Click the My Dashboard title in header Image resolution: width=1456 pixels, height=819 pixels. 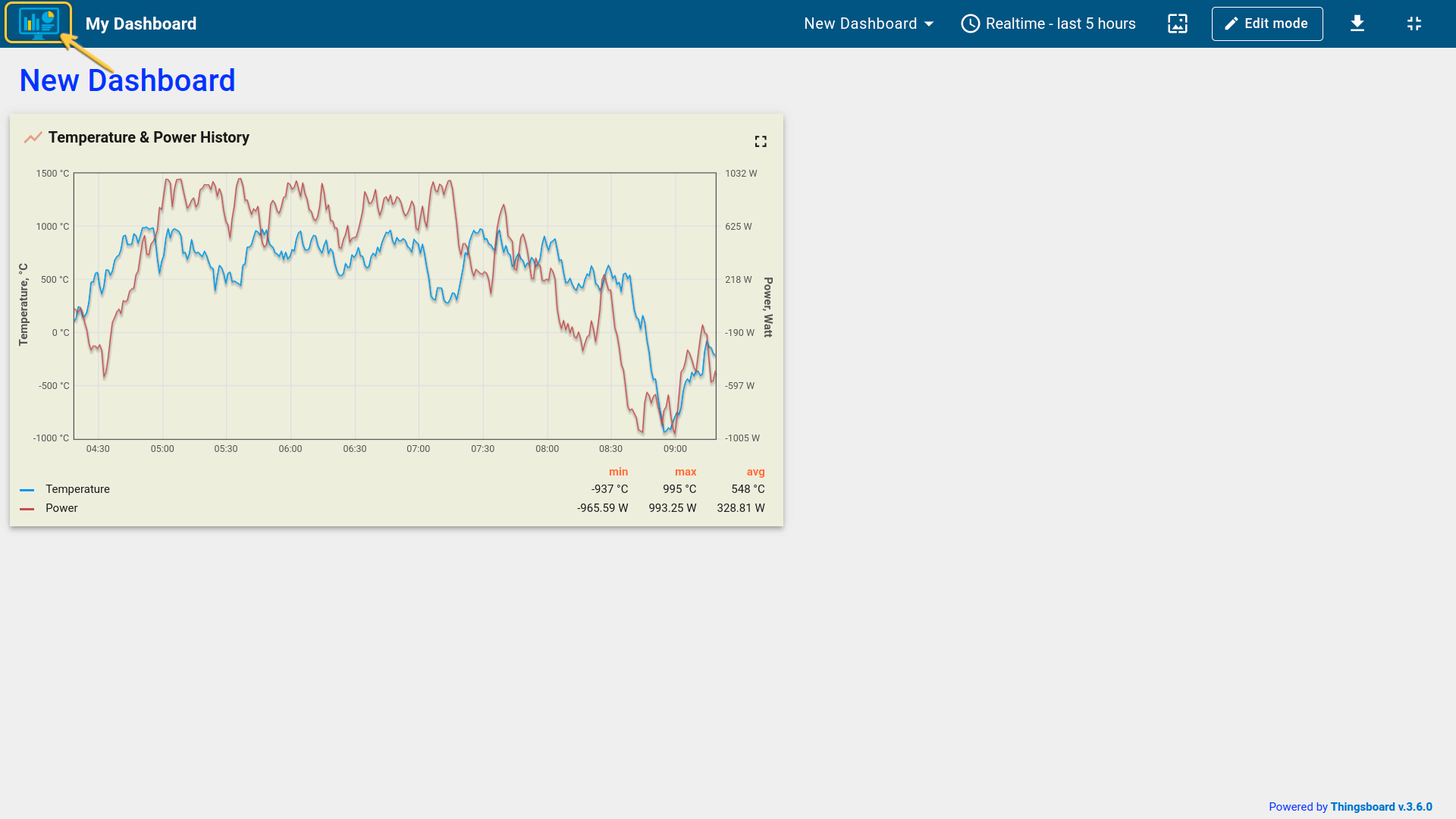coord(141,24)
